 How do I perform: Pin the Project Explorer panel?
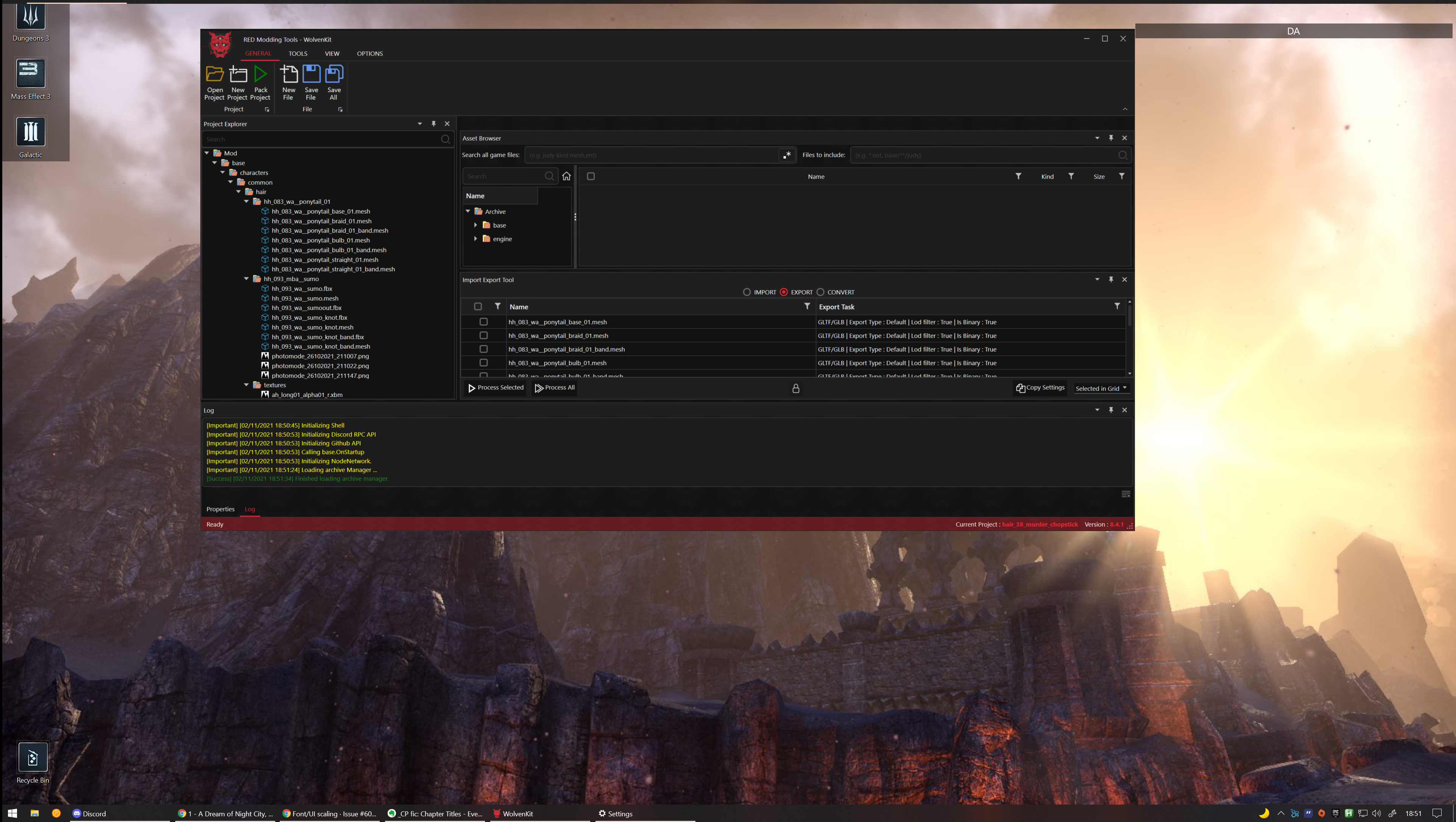coord(433,123)
